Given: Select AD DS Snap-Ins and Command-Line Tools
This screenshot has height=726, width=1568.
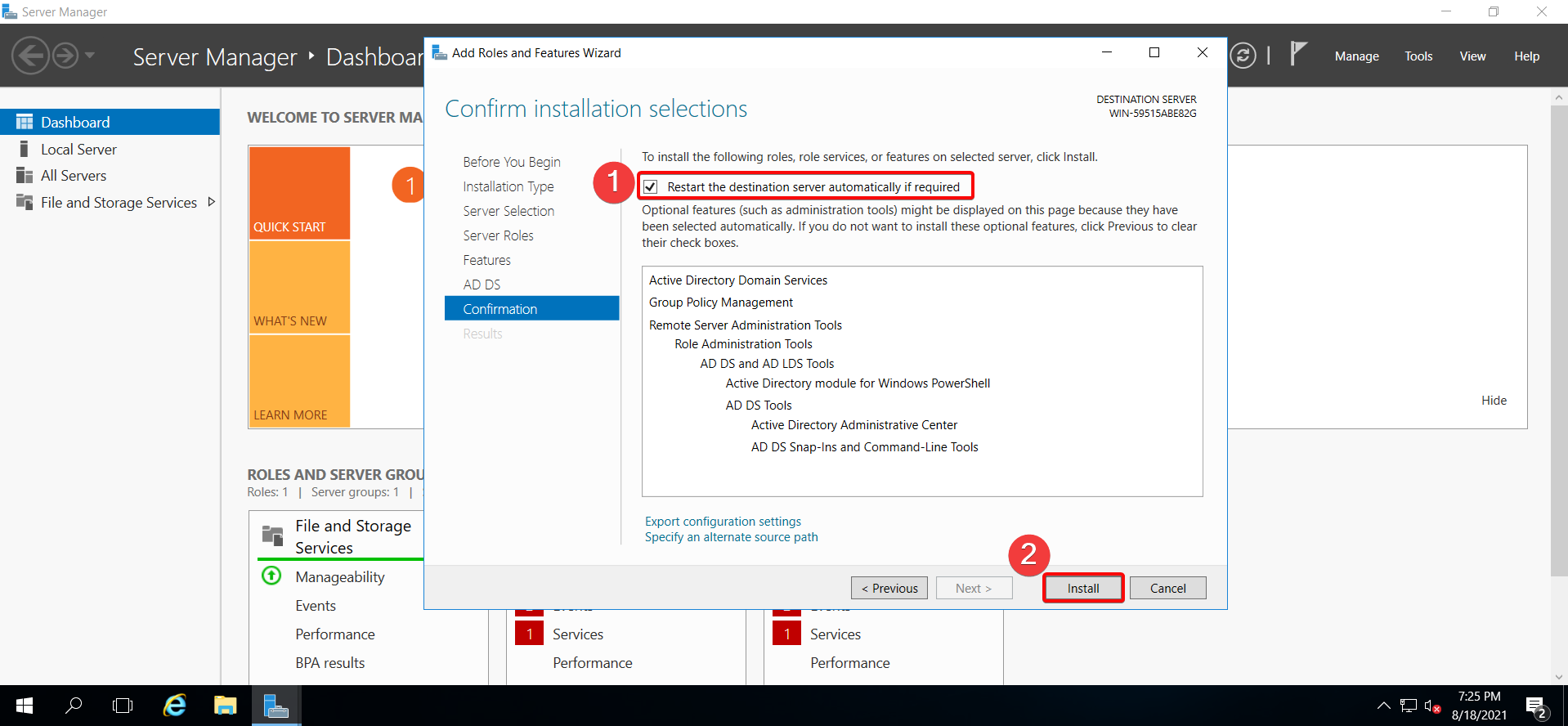Looking at the screenshot, I should (x=864, y=447).
